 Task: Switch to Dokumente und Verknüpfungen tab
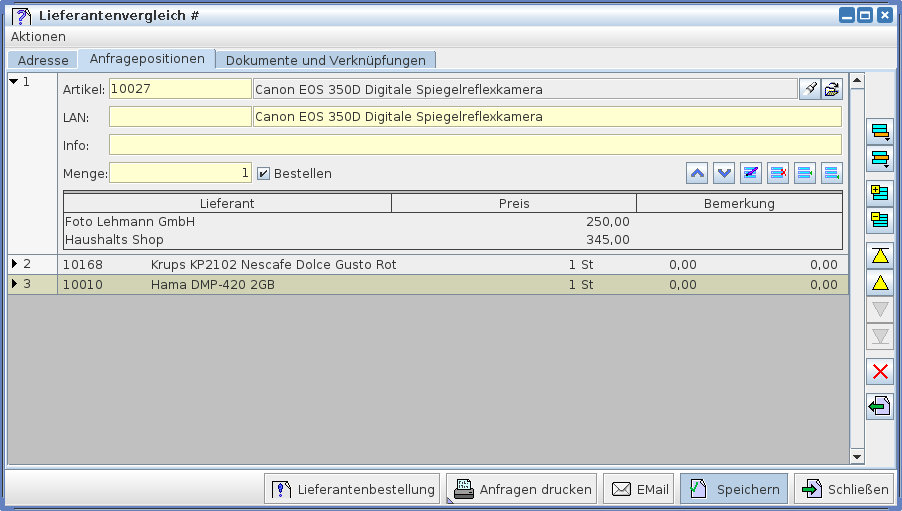click(x=325, y=60)
